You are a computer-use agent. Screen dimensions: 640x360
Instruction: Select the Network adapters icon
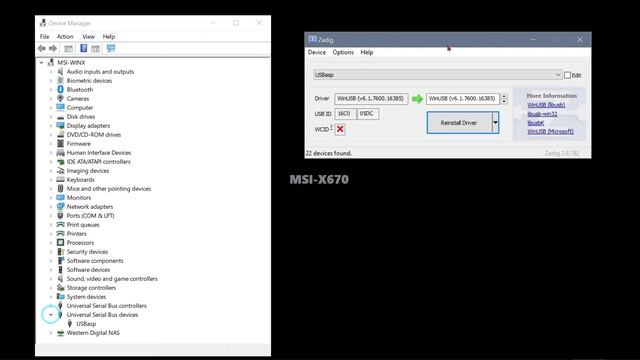coord(60,207)
